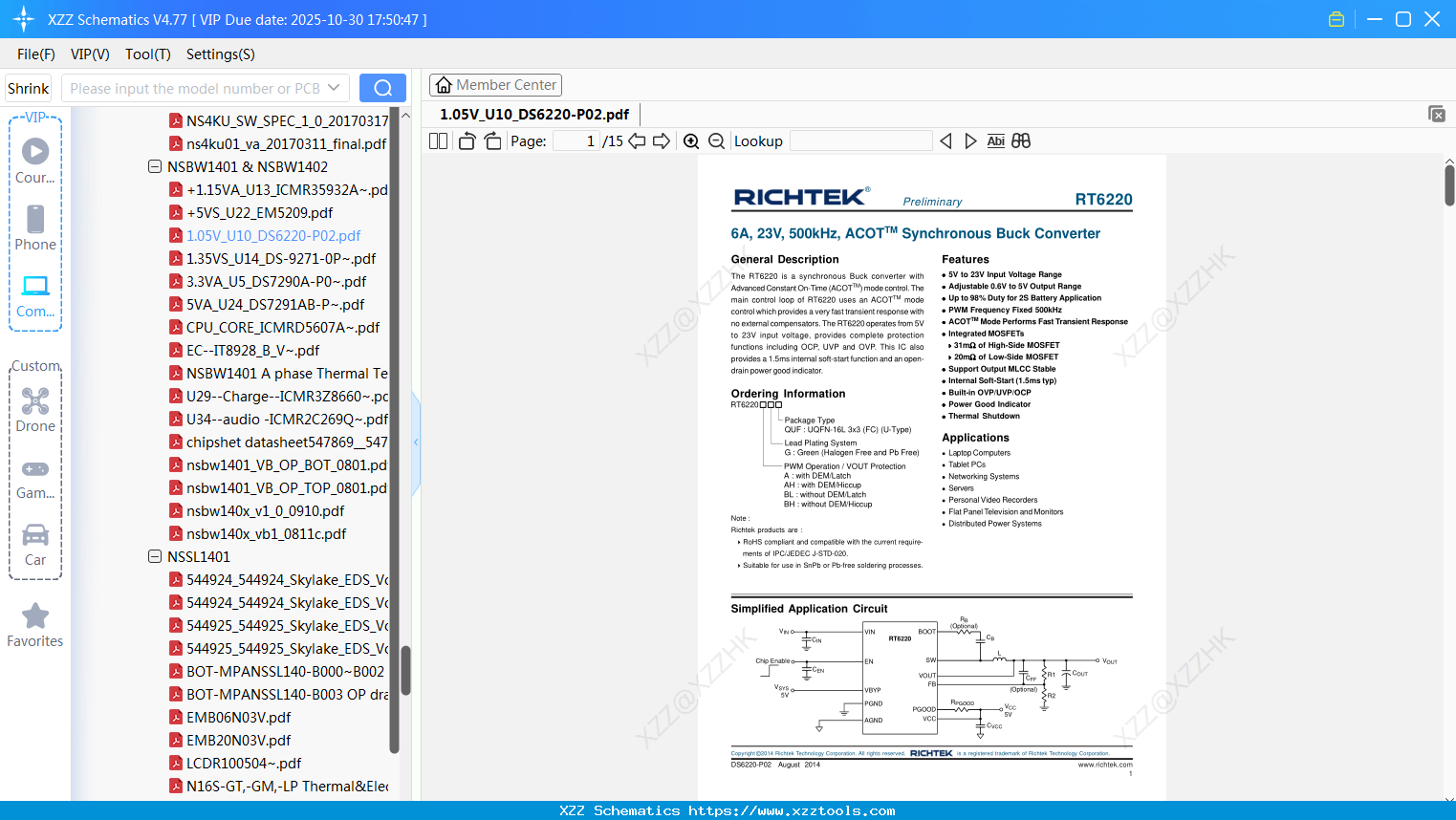Go to the next page arrow
The image size is (1456, 820).
click(662, 141)
